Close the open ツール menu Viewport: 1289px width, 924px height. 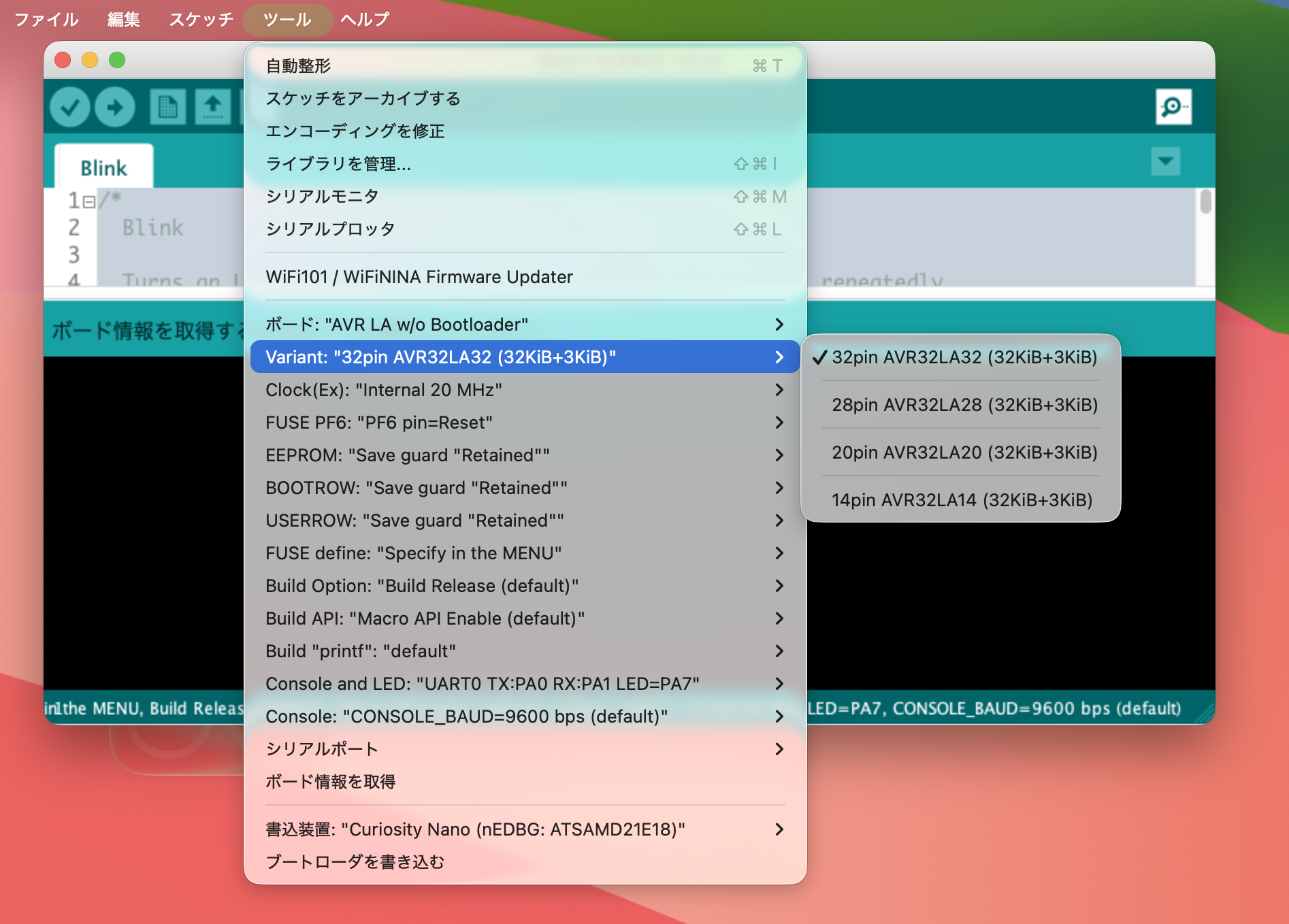click(287, 19)
